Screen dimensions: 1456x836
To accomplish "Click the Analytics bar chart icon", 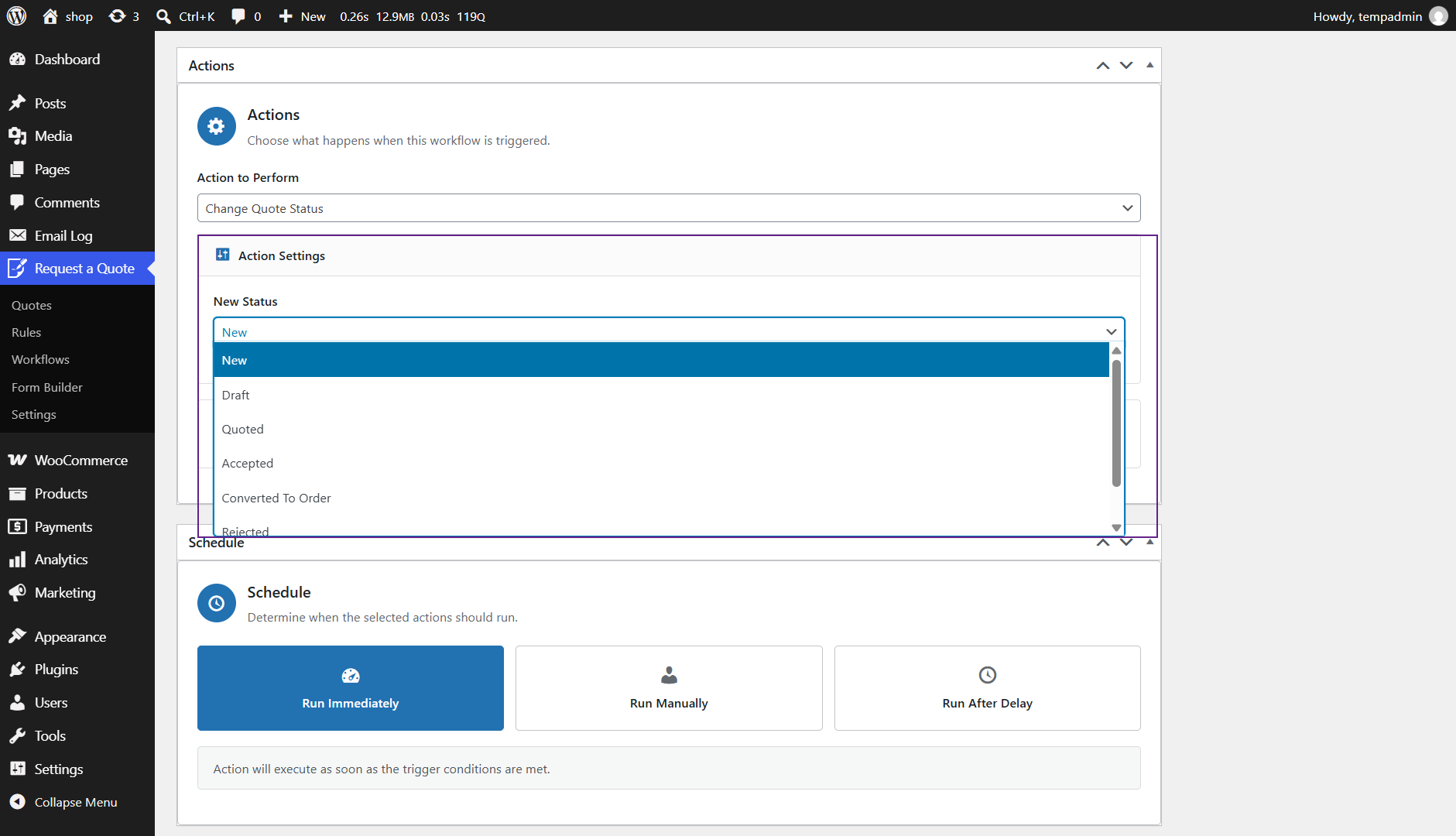I will point(17,560).
